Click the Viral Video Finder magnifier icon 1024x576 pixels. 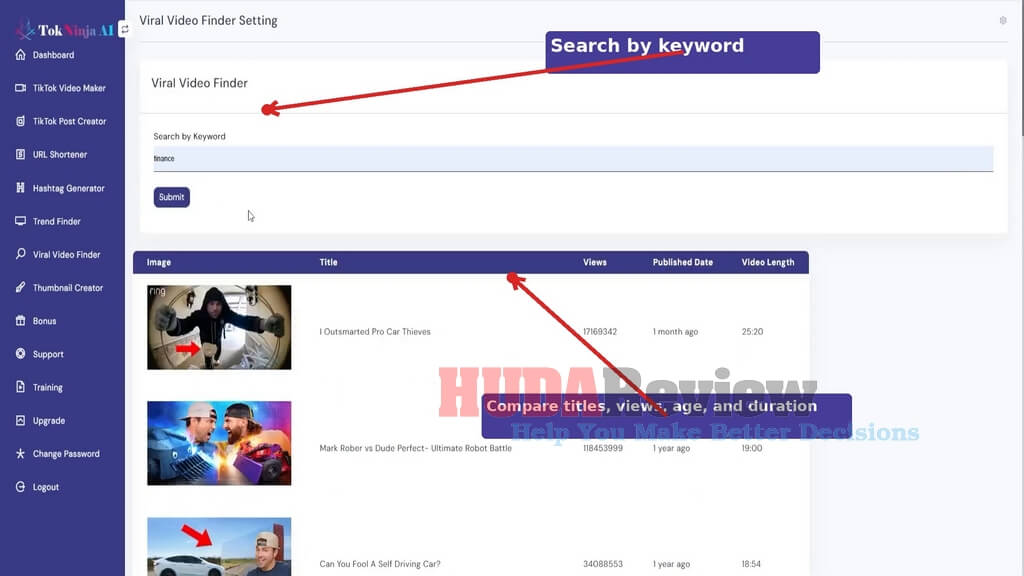click(x=20, y=254)
